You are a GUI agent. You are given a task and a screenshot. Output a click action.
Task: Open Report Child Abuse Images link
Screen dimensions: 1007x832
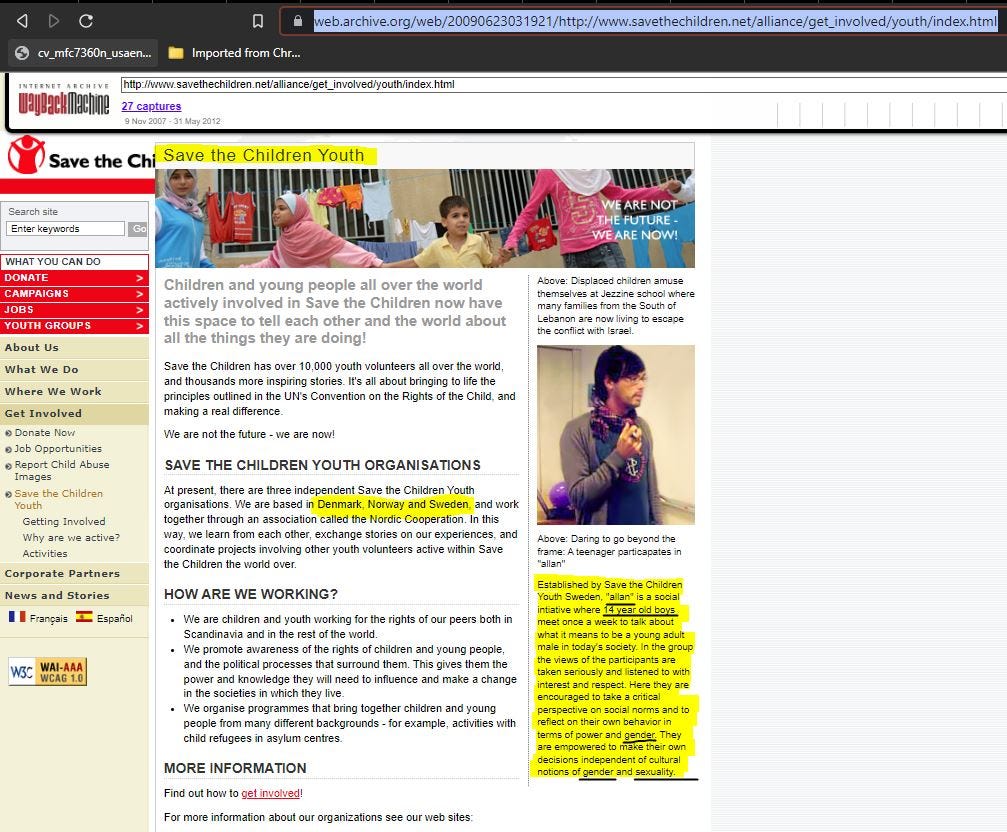point(62,471)
